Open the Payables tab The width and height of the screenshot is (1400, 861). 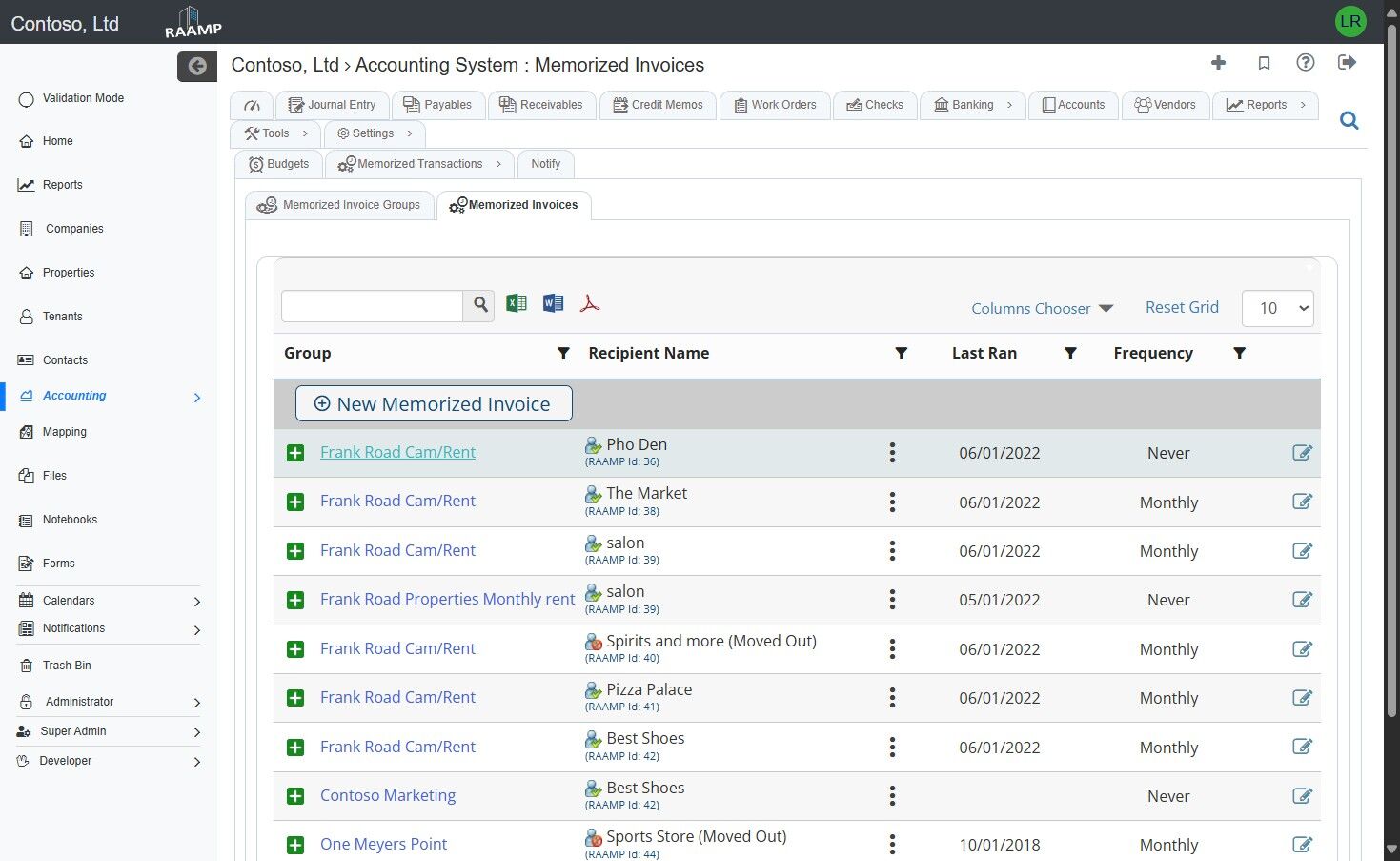(x=437, y=105)
